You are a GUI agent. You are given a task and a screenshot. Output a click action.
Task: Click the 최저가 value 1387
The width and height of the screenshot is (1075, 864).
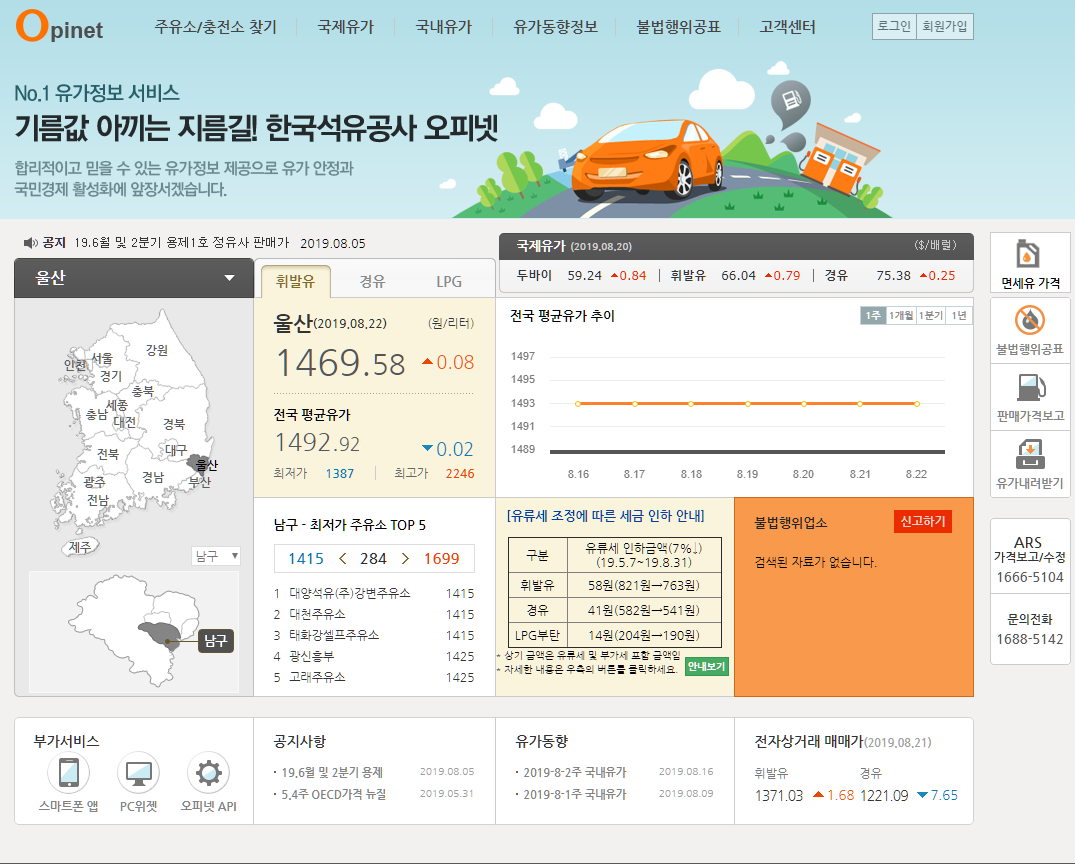339,473
